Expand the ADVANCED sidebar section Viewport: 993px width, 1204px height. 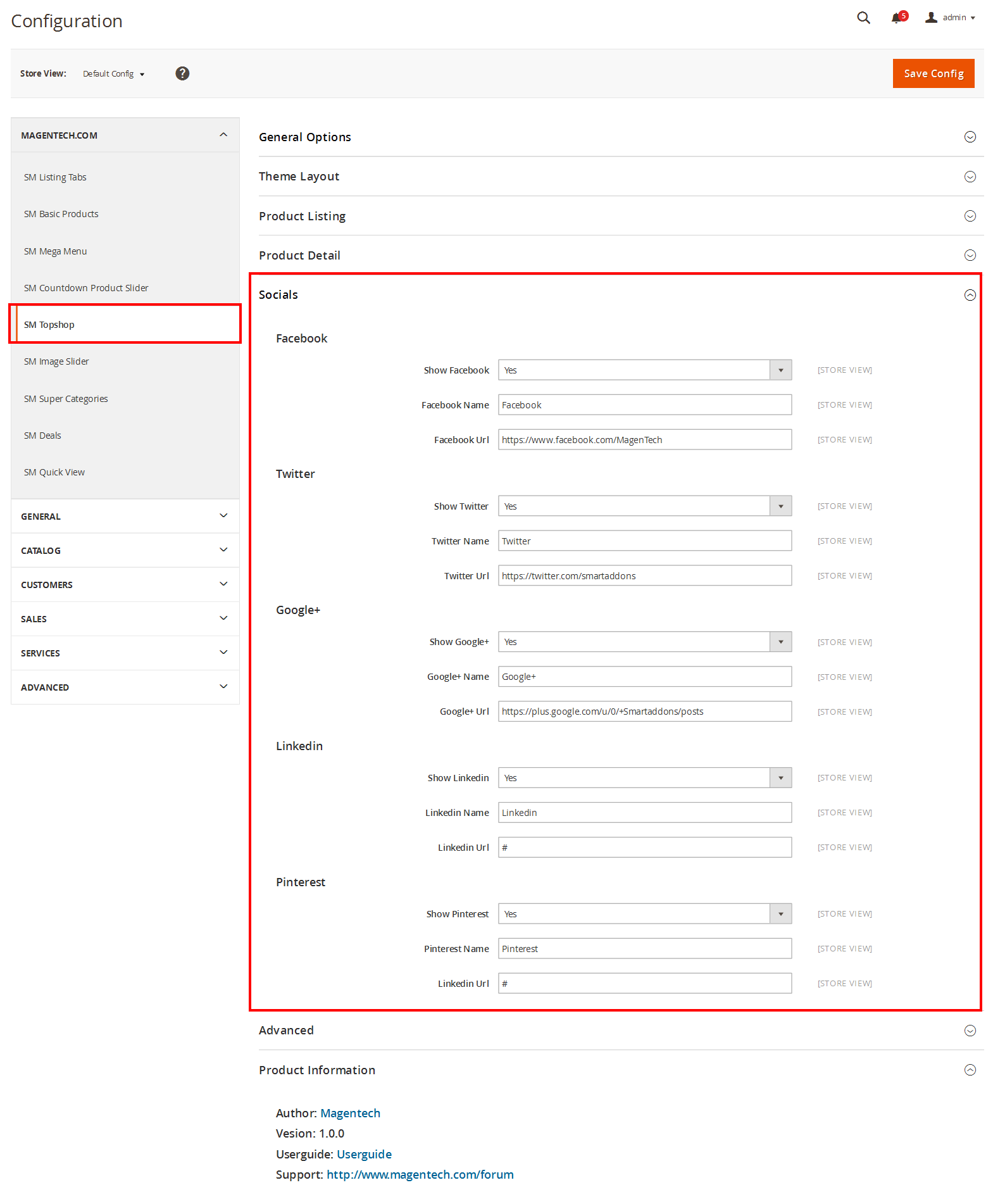125,687
